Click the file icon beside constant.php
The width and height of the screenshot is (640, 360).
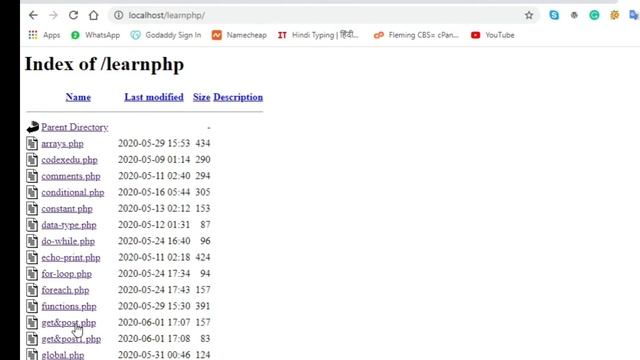[32, 209]
